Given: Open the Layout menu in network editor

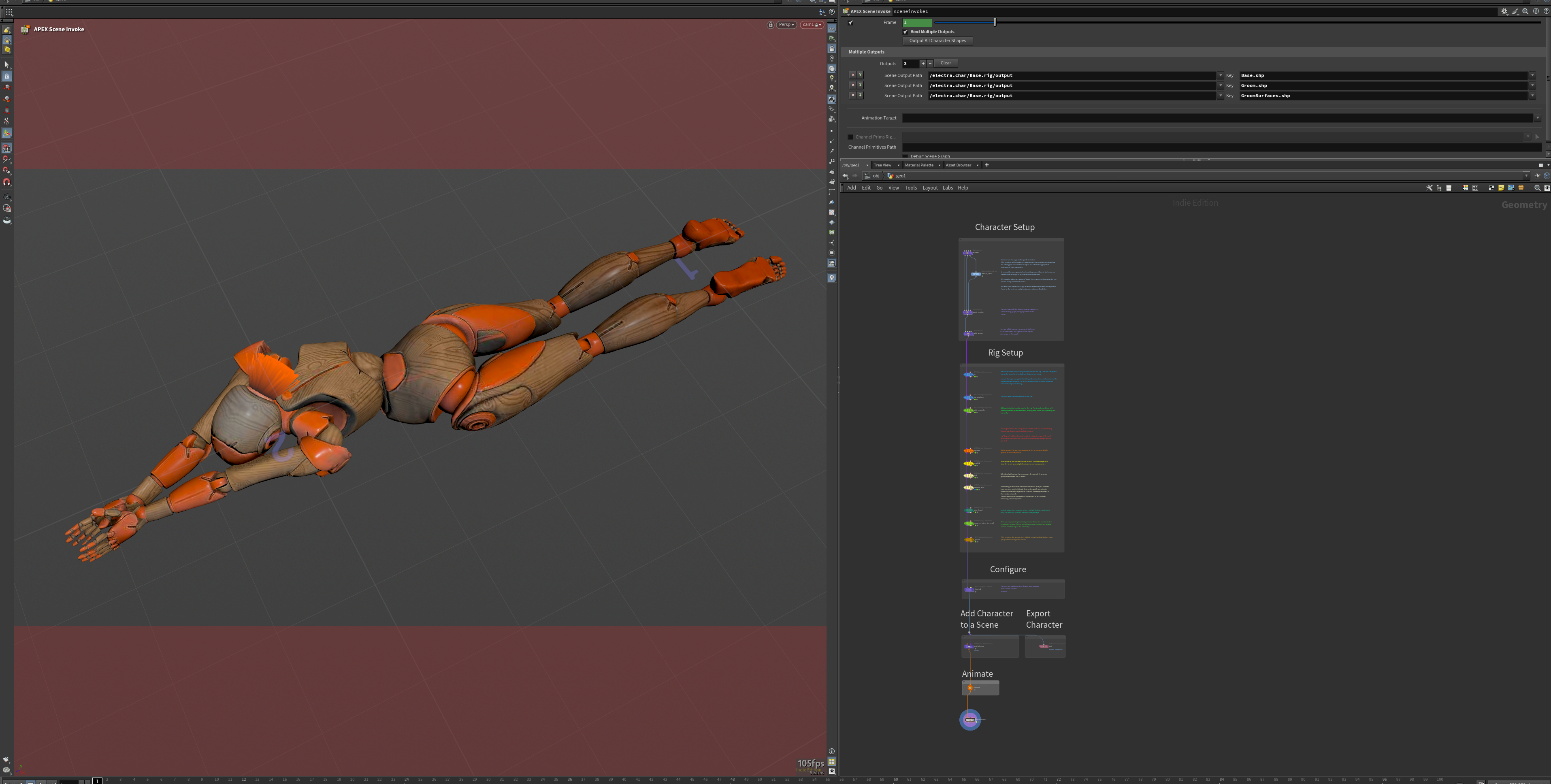Looking at the screenshot, I should point(930,188).
